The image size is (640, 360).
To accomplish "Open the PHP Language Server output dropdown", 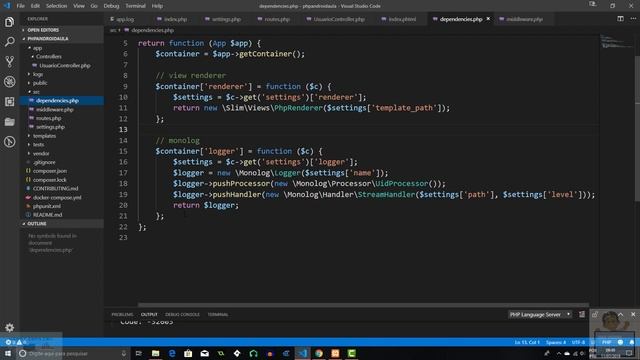I will [x=540, y=314].
